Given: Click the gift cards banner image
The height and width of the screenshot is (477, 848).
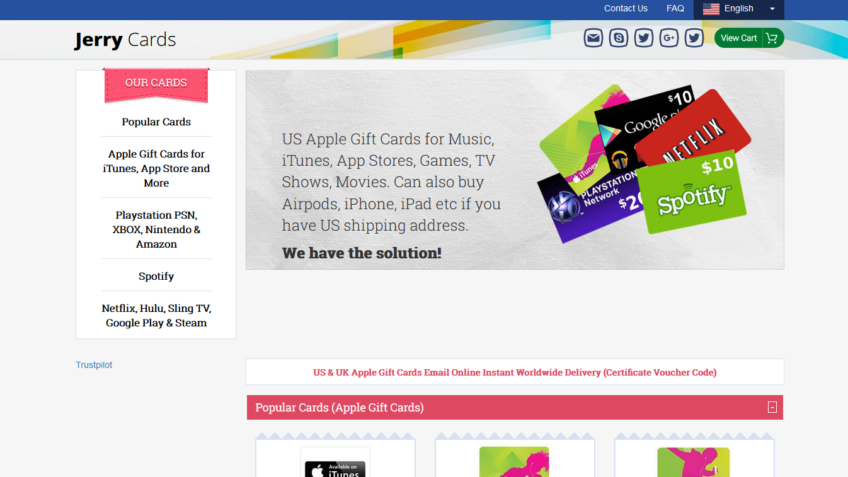Looking at the screenshot, I should [x=514, y=169].
